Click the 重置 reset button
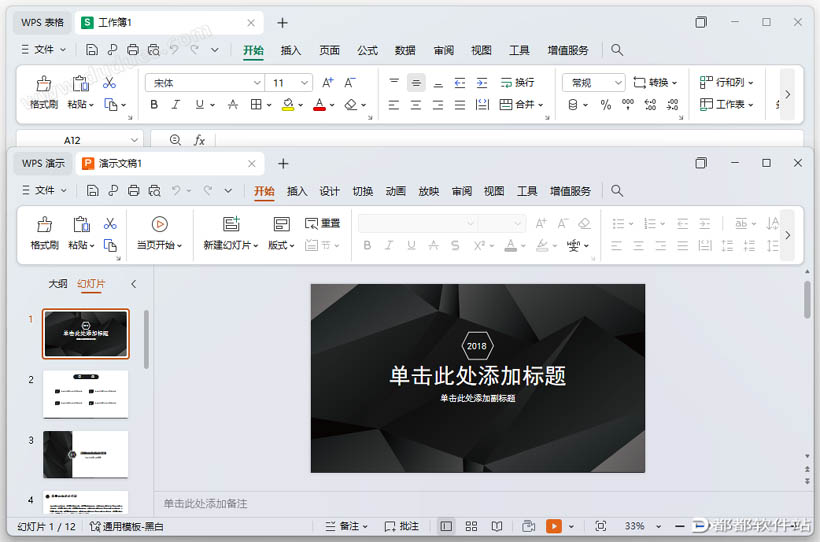 [x=323, y=223]
